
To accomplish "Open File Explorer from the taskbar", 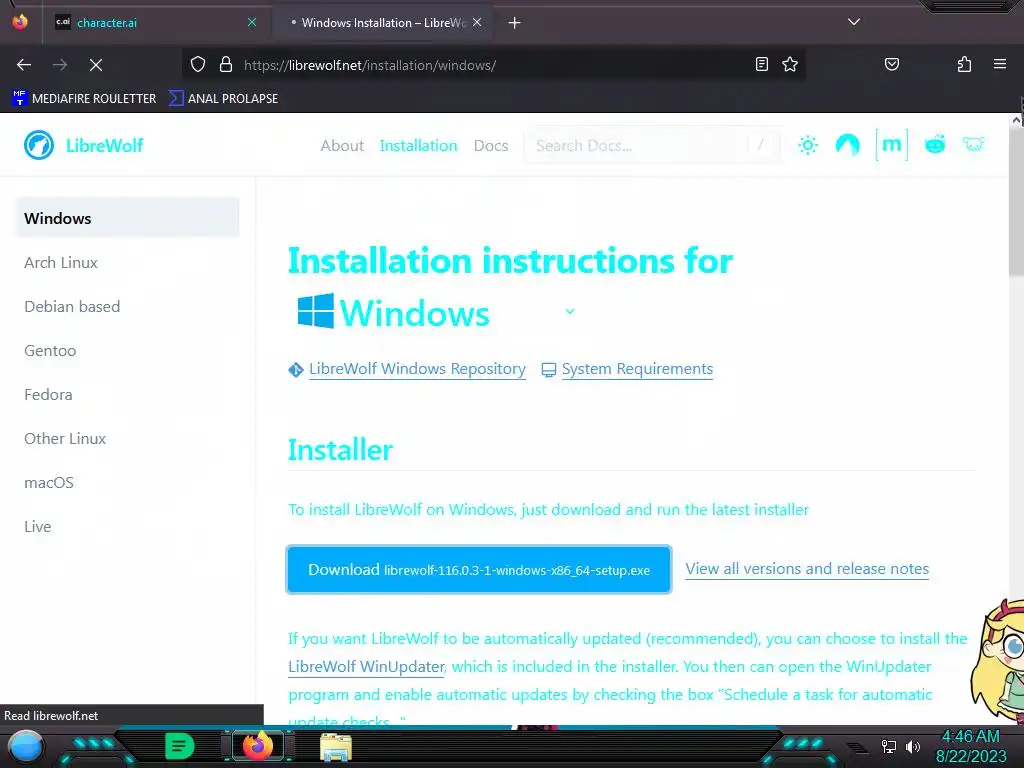I will [336, 747].
